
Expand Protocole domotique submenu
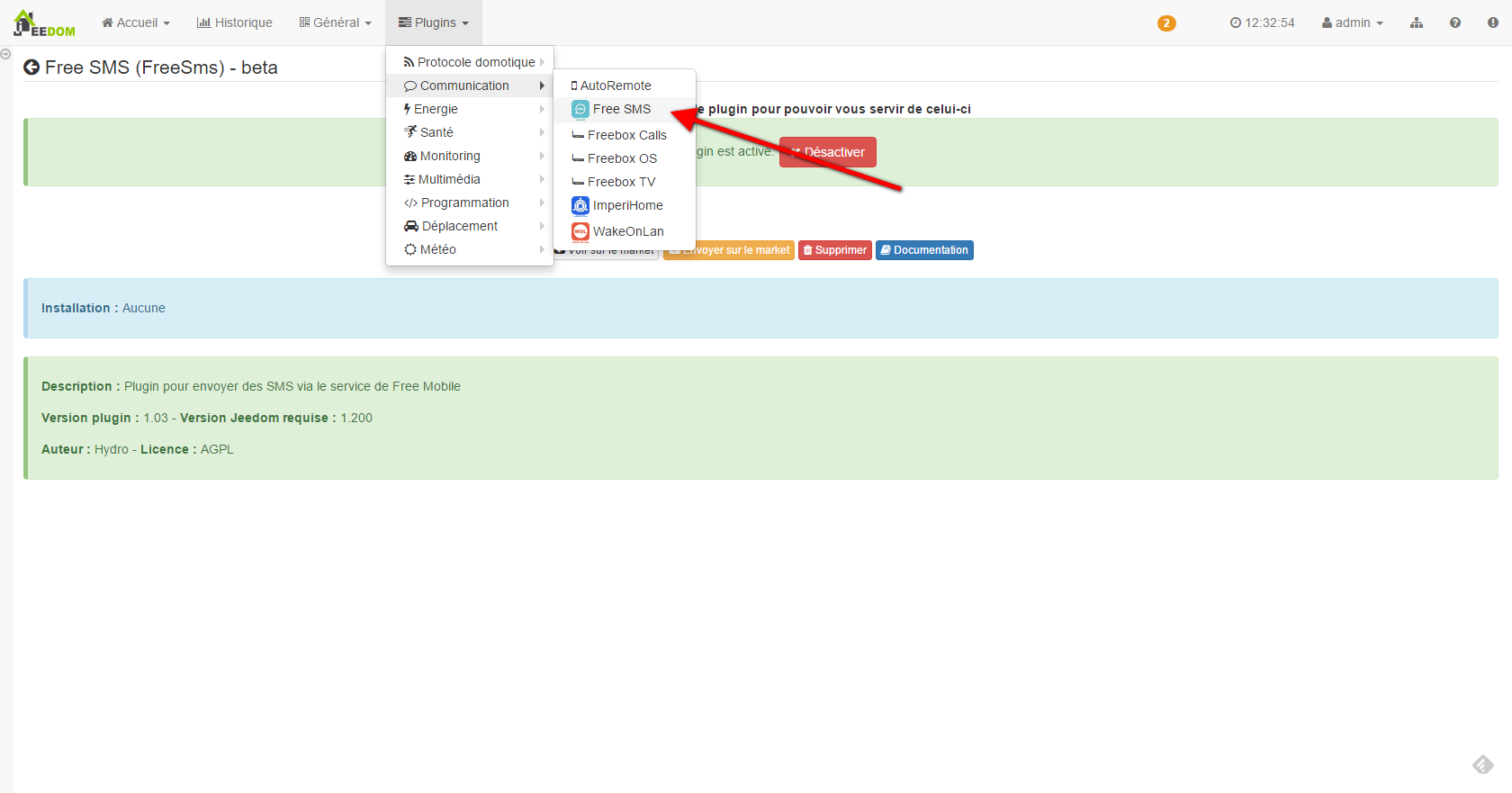pos(470,62)
